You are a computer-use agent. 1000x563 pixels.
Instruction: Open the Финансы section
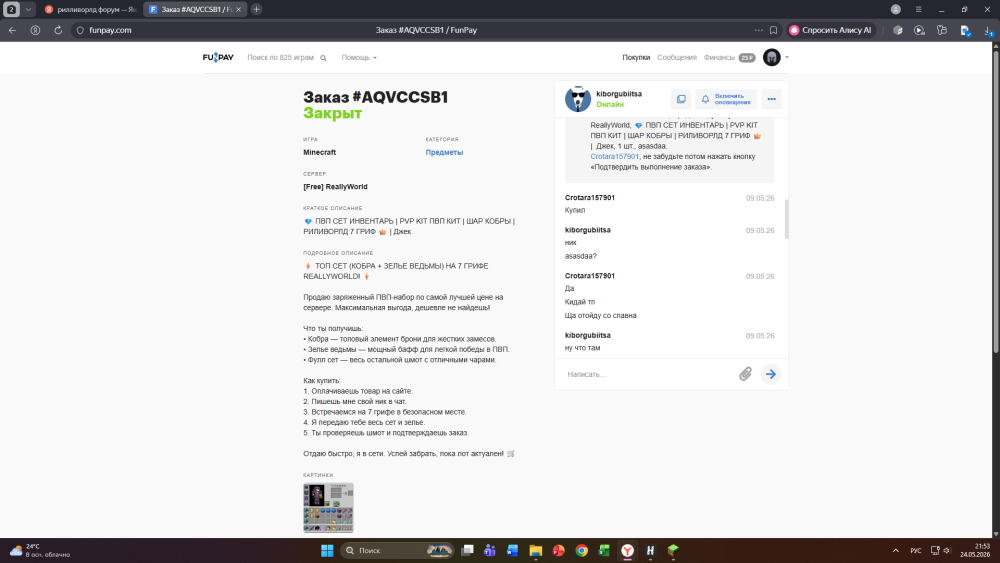(719, 57)
